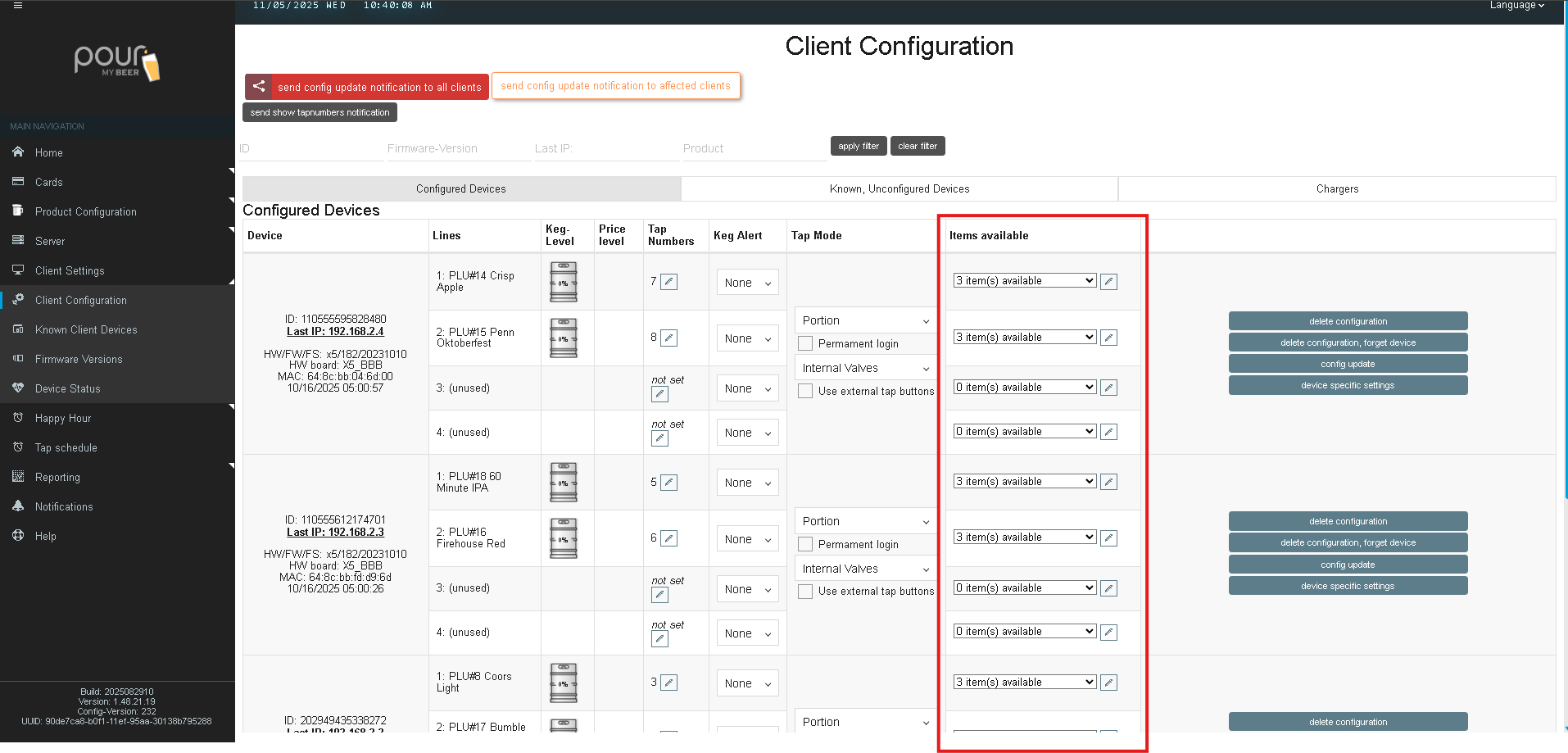Edit tap number 3 for Coors Light
Viewport: 1568px width, 753px height.
click(669, 683)
